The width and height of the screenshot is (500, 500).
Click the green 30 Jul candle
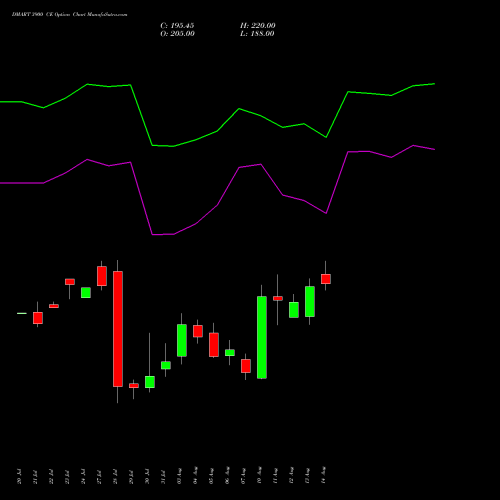pos(150,382)
